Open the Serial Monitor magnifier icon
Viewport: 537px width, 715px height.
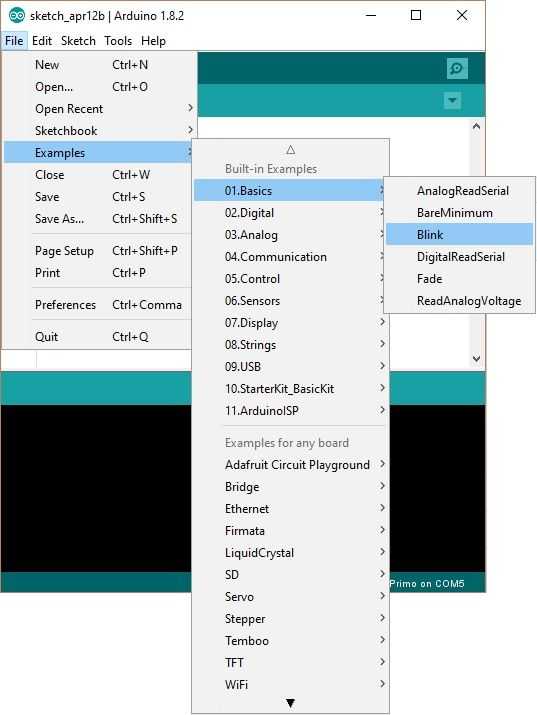pyautogui.click(x=457, y=68)
